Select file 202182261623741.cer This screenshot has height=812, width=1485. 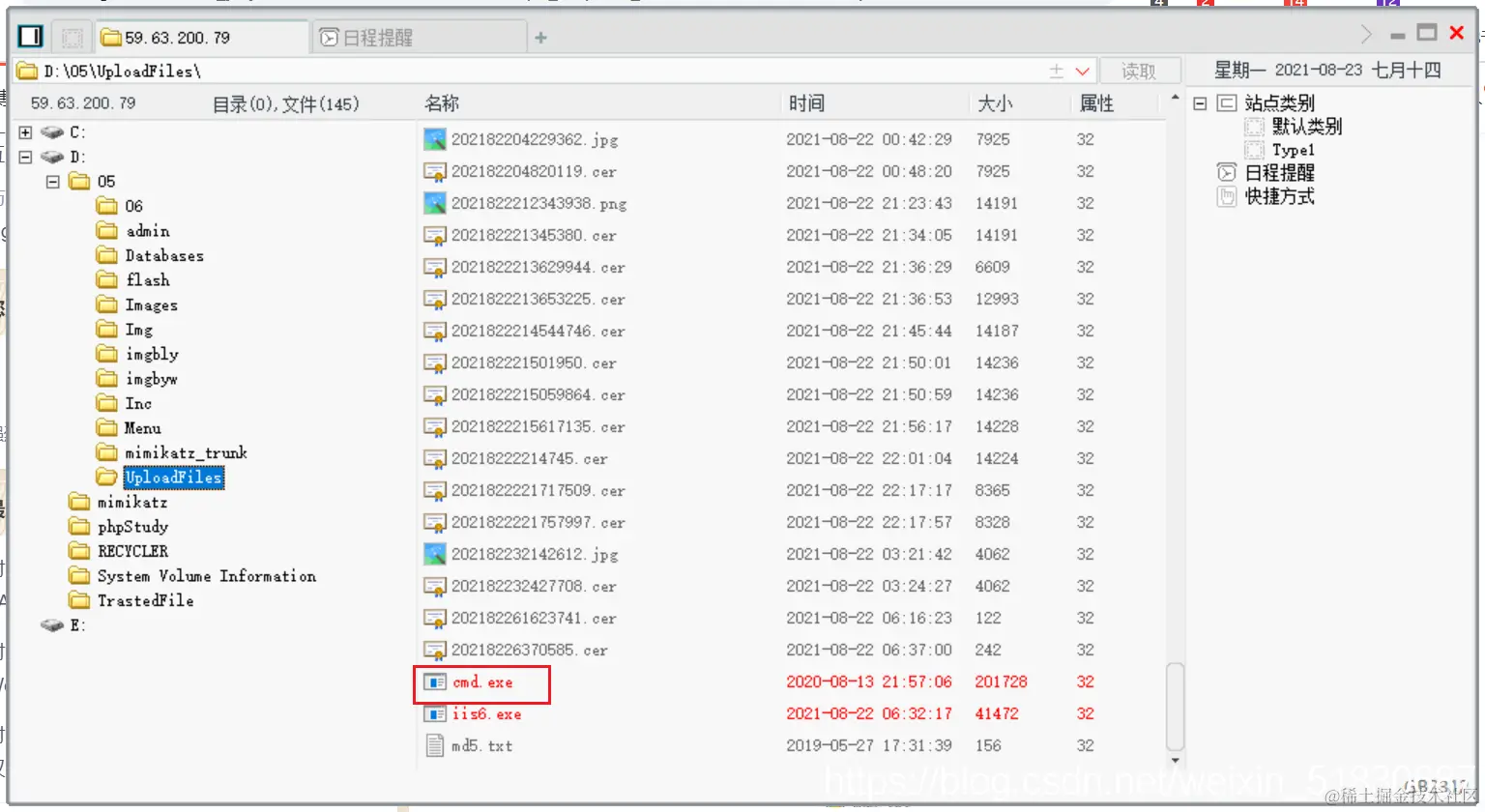point(534,618)
